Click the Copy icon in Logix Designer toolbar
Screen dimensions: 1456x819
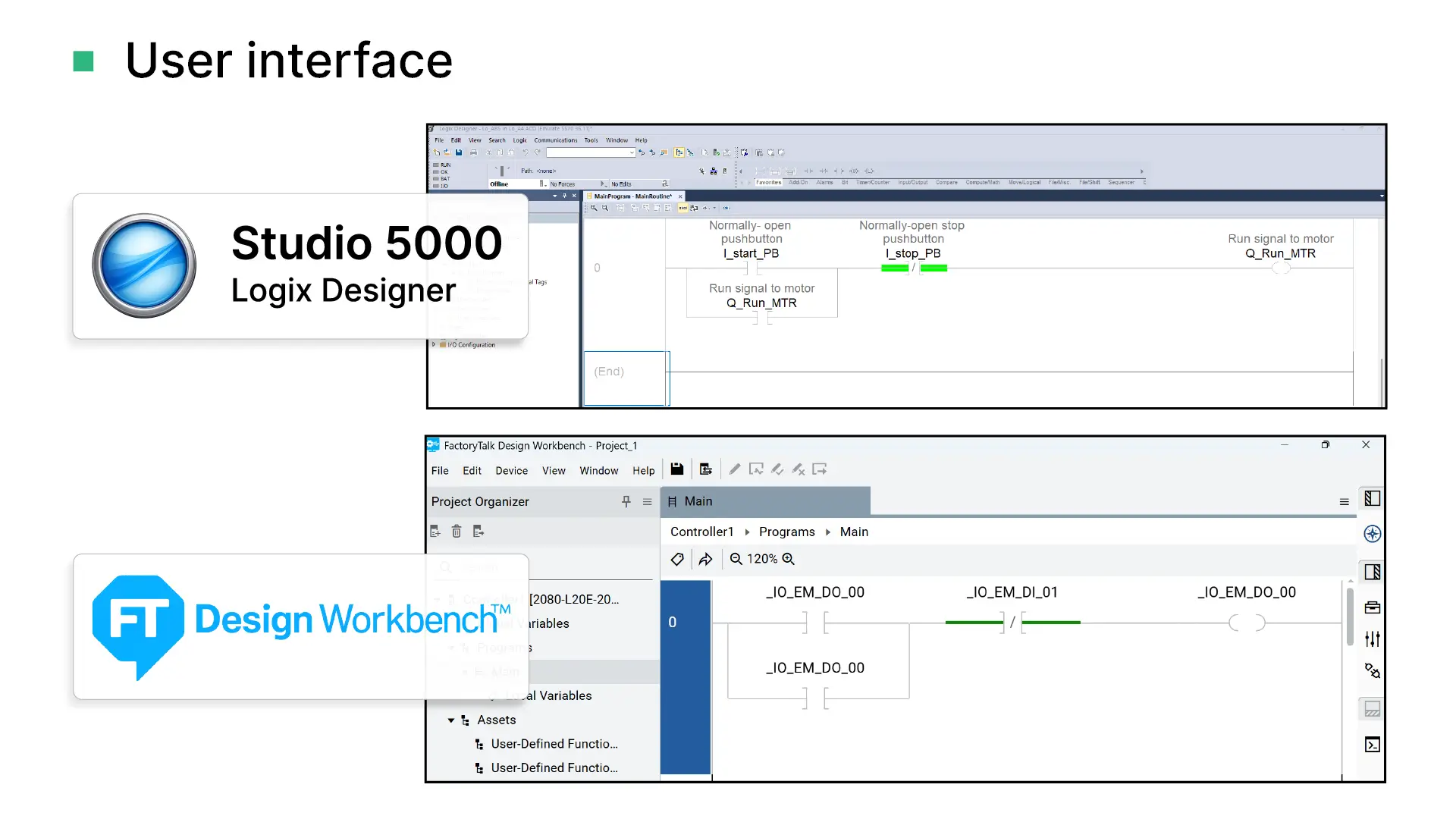tap(500, 152)
